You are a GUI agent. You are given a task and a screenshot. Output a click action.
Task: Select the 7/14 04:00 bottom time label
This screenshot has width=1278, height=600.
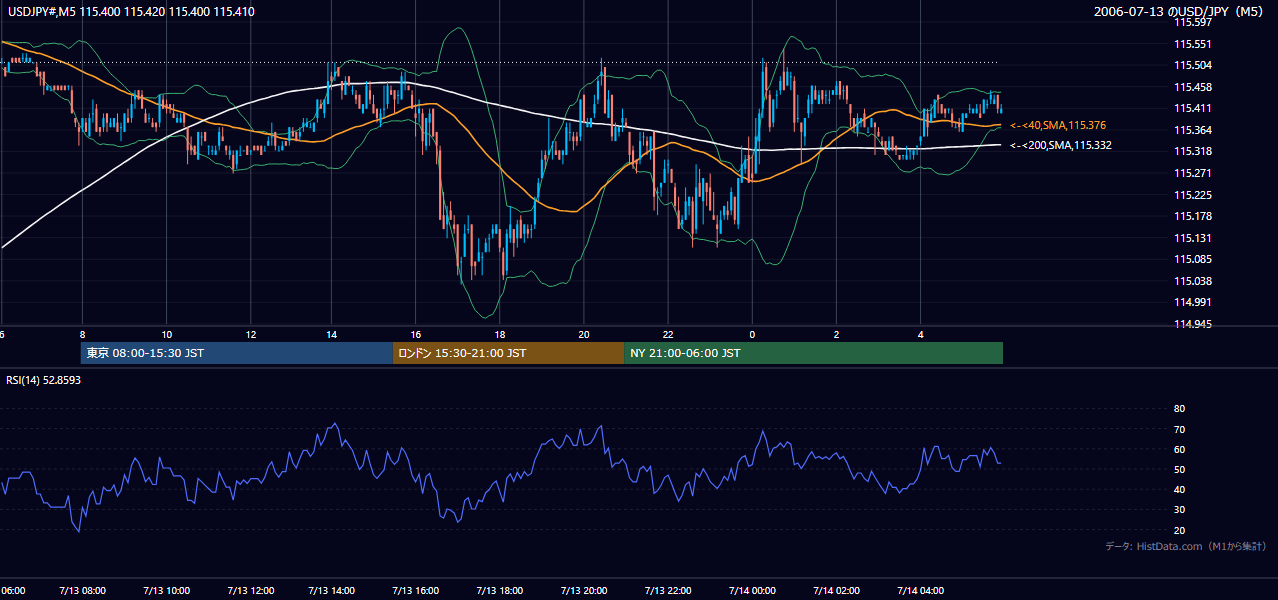click(x=920, y=591)
